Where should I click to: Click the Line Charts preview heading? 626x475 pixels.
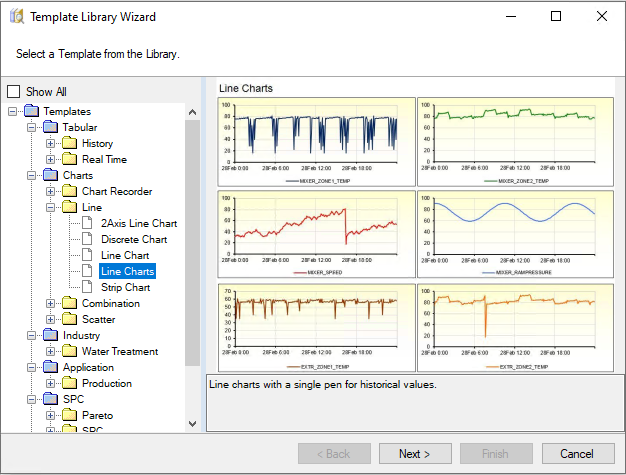(246, 88)
